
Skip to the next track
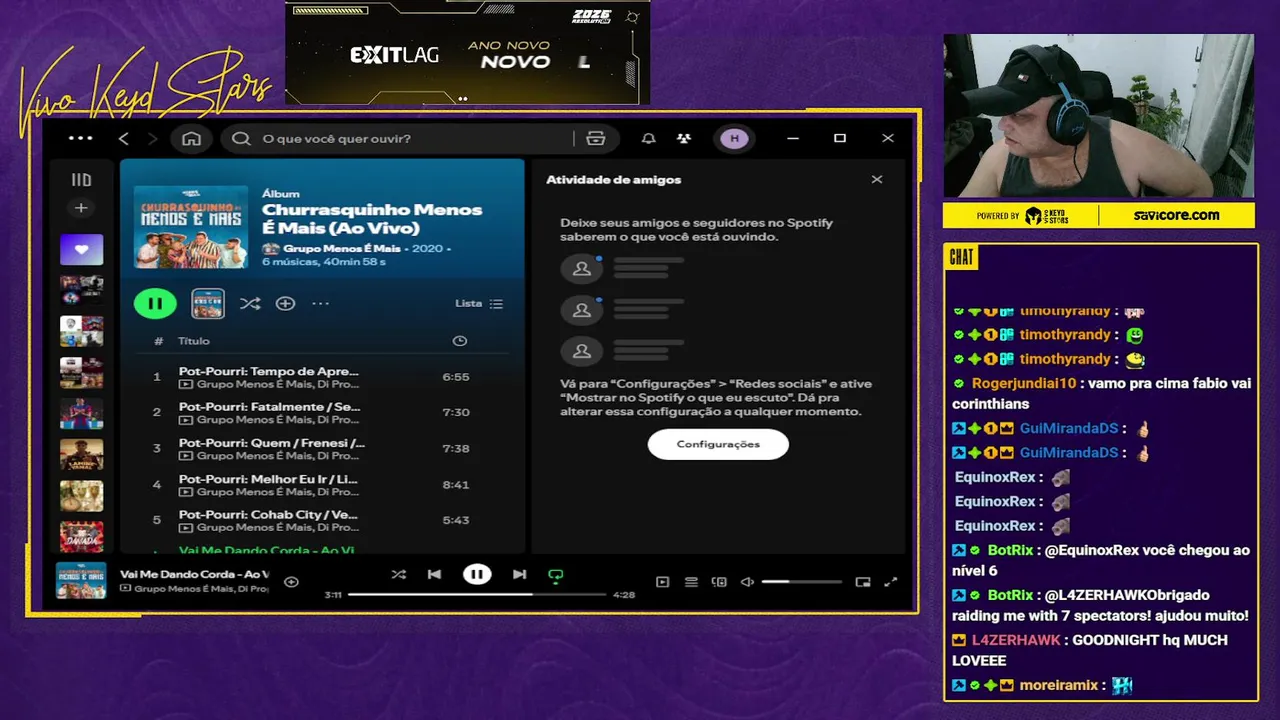click(x=519, y=574)
